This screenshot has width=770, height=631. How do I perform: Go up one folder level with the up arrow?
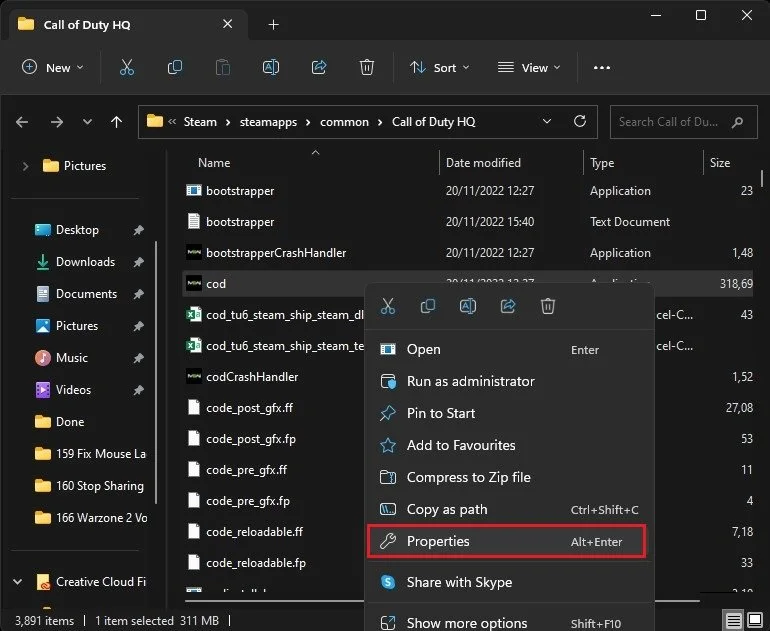click(x=116, y=122)
